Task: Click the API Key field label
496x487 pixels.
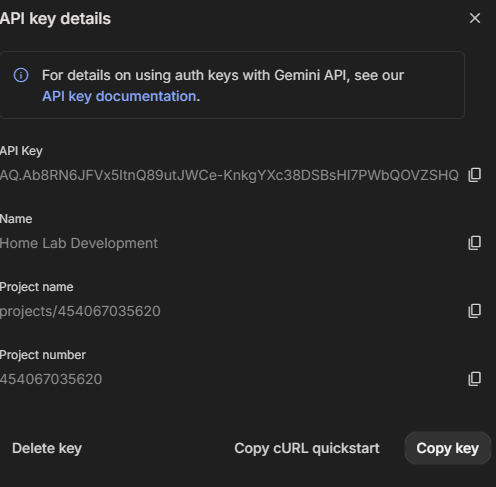Action: point(21,151)
